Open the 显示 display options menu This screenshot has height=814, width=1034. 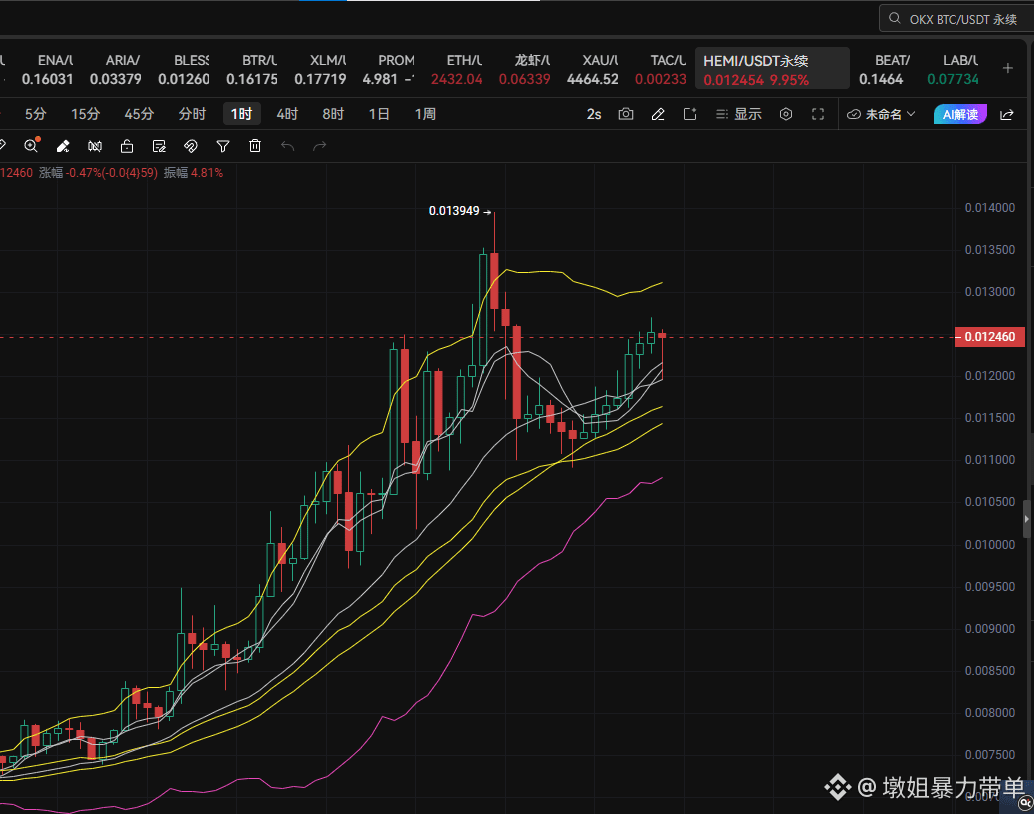pos(739,114)
